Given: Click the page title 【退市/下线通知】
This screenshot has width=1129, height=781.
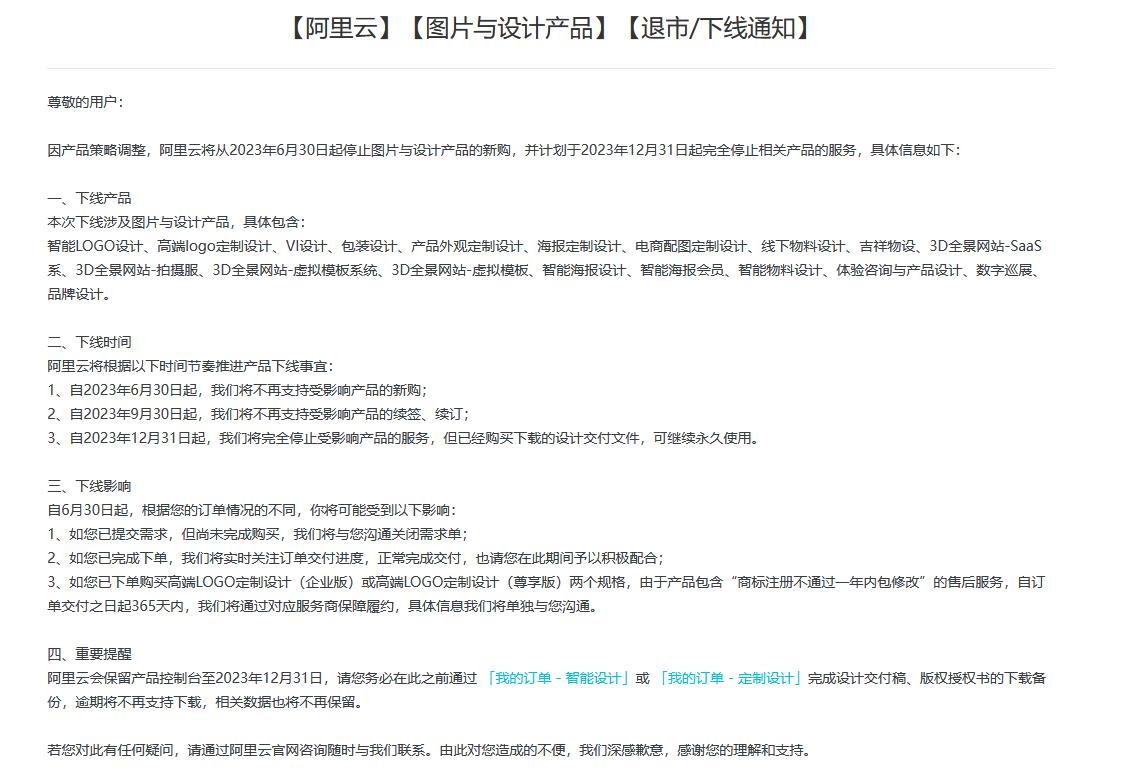Looking at the screenshot, I should pyautogui.click(x=717, y=29).
